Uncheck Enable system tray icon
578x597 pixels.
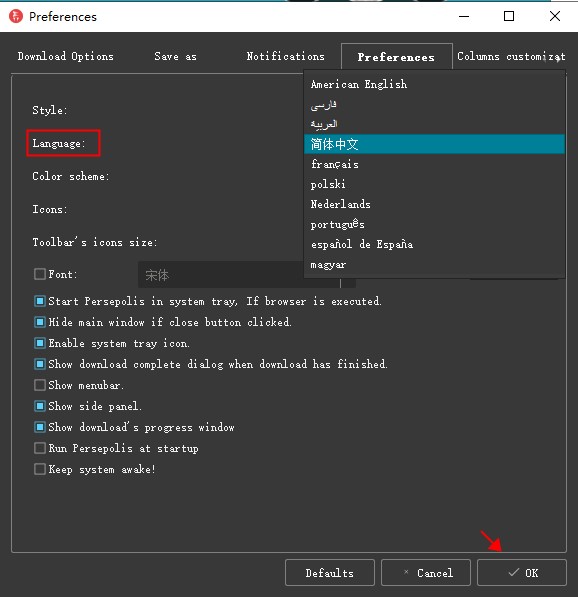(40, 343)
